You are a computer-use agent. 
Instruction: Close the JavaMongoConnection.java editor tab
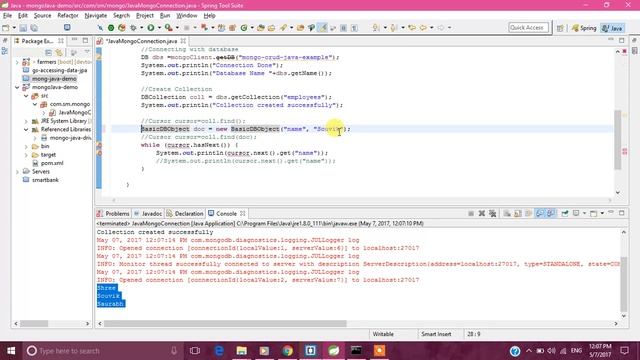pyautogui.click(x=183, y=41)
